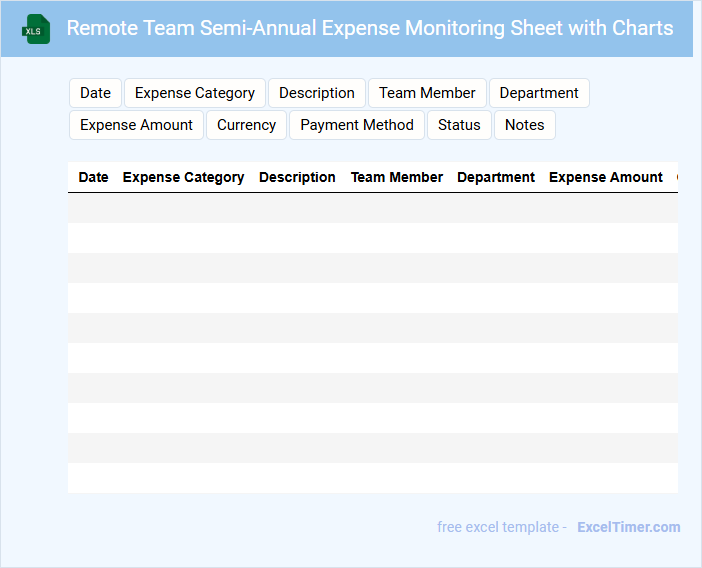Click the Expense Category column header
Screen dimensions: 702x568
(x=183, y=177)
